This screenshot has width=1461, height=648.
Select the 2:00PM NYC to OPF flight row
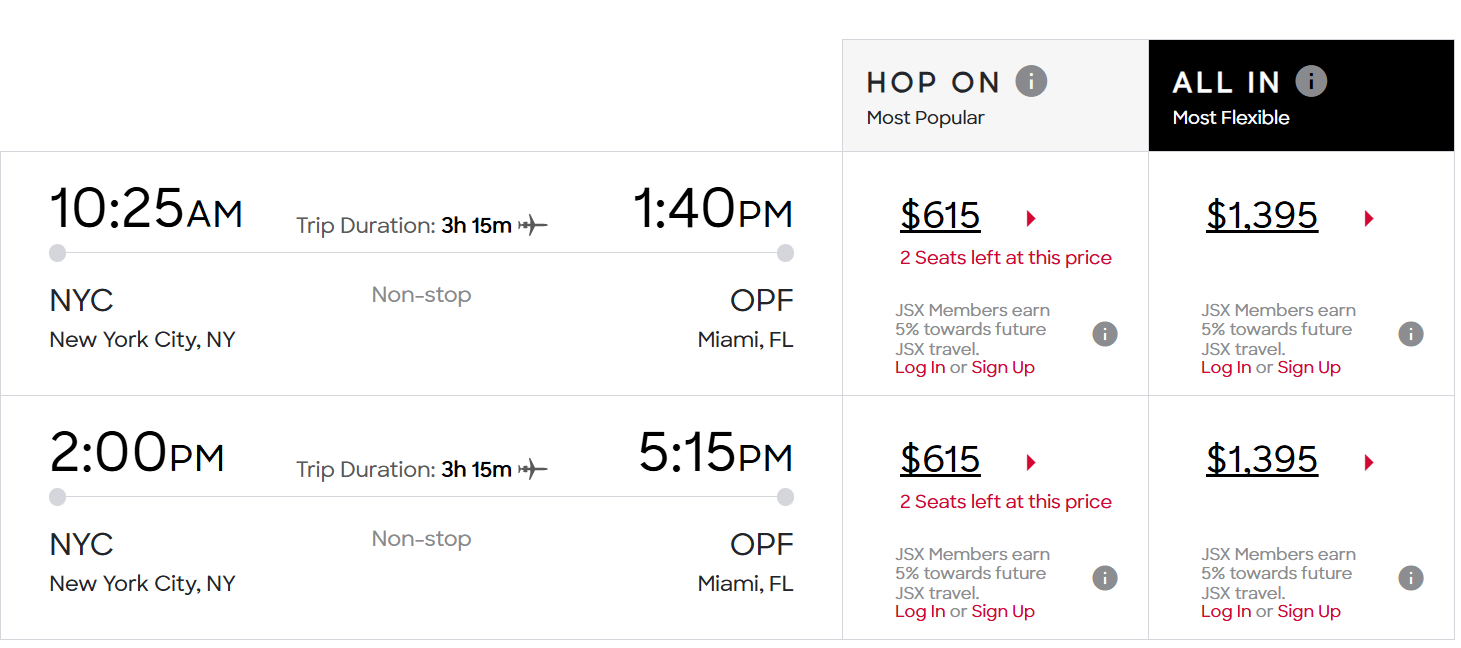tap(421, 518)
